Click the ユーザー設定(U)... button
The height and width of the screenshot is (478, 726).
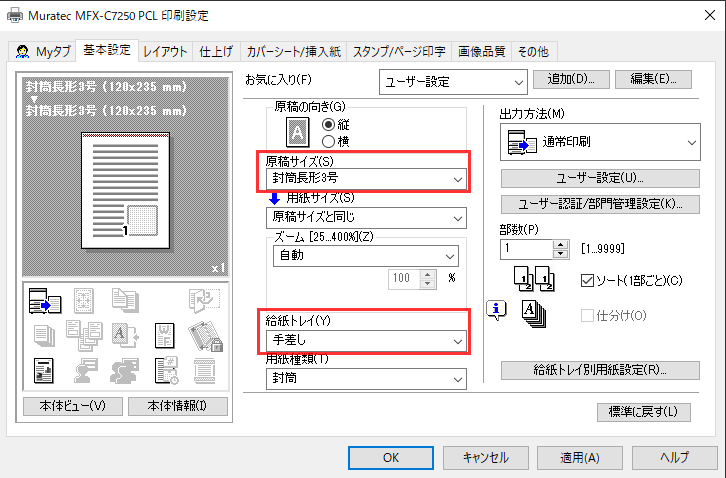click(x=600, y=178)
